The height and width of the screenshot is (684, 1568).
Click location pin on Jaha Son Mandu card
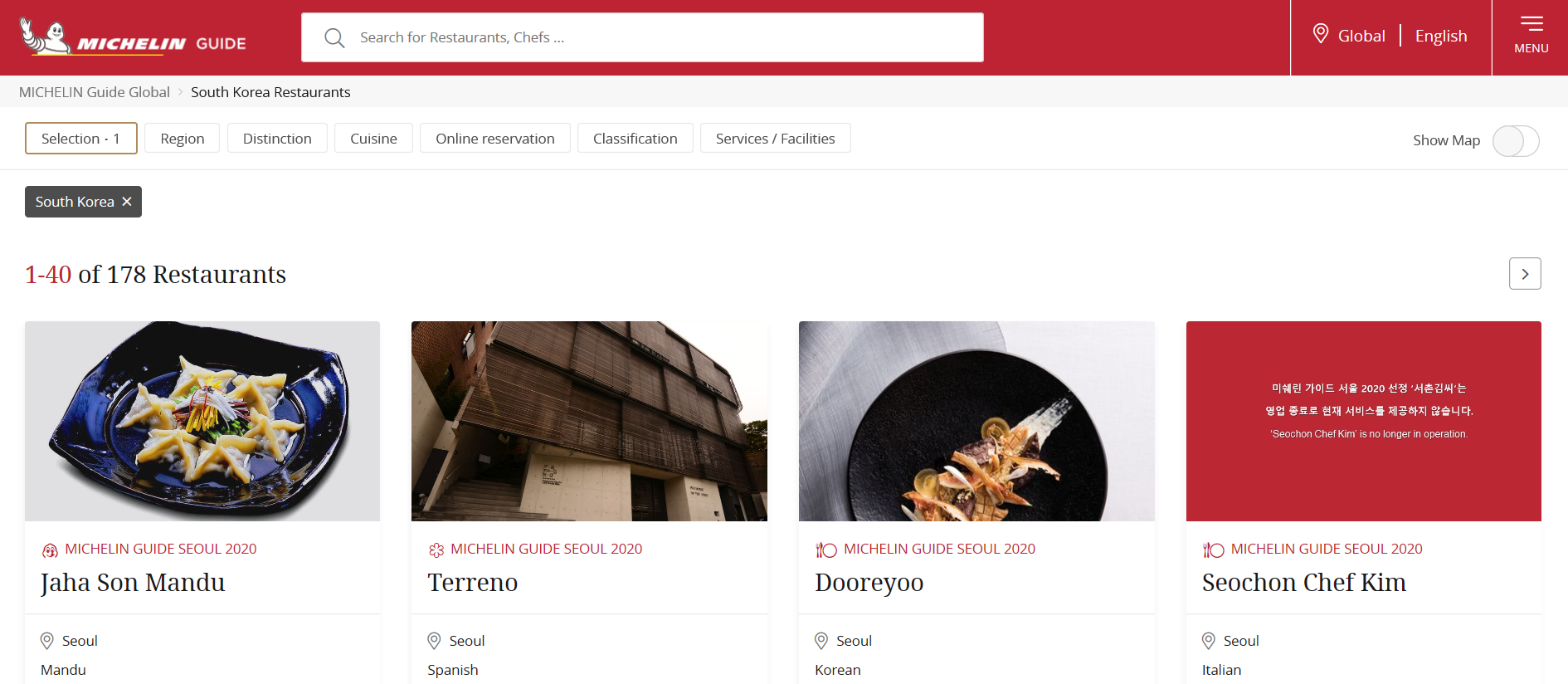tap(47, 641)
